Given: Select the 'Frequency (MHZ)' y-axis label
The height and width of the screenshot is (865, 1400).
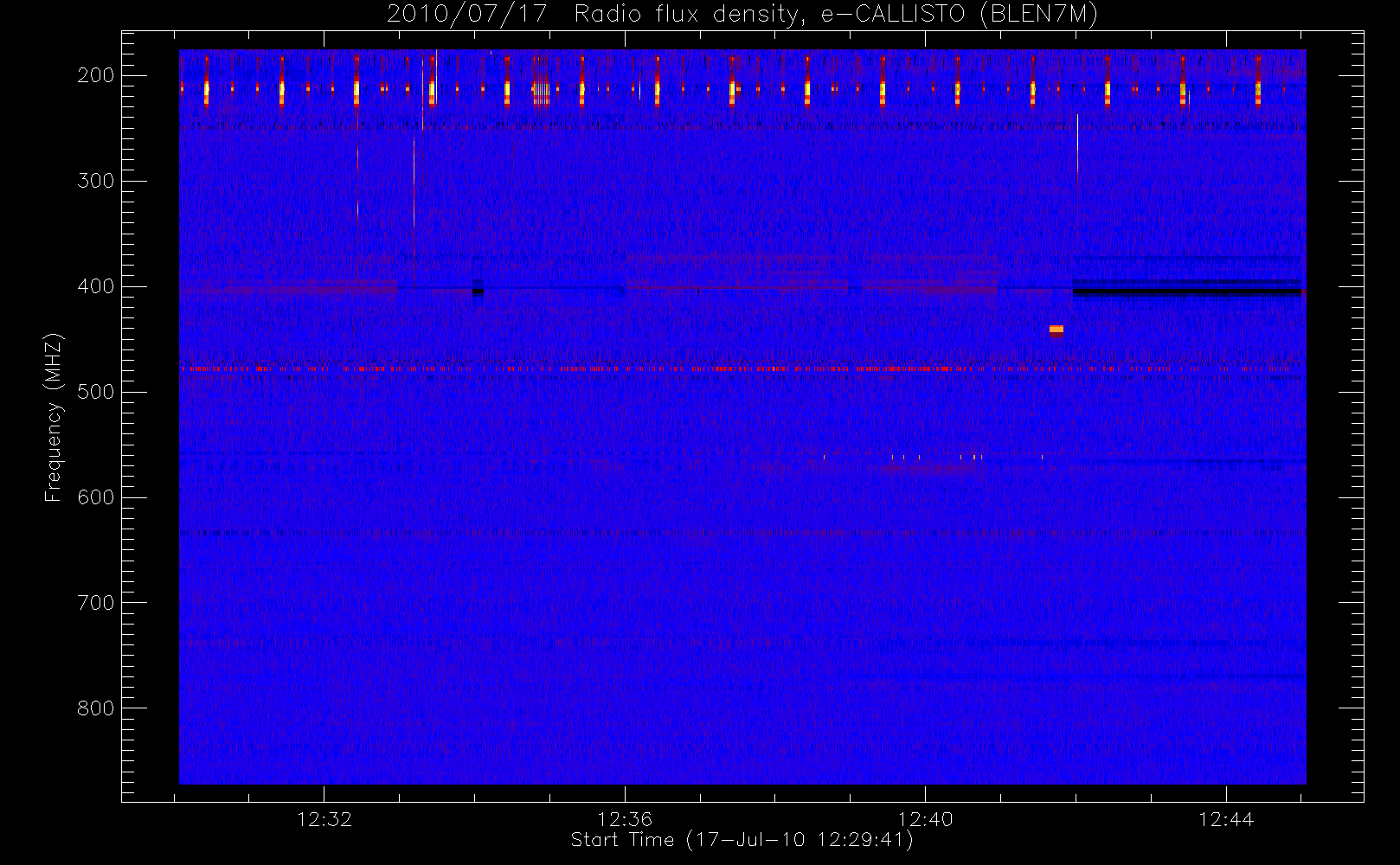Looking at the screenshot, I should pyautogui.click(x=54, y=417).
